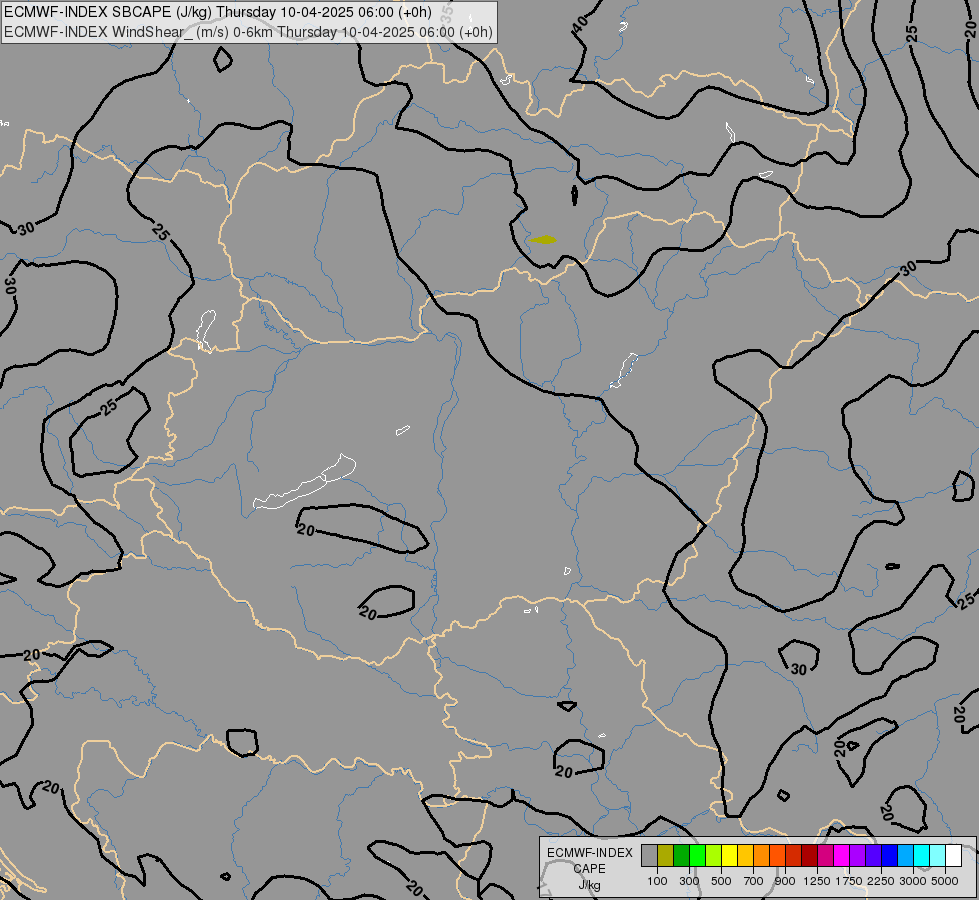Viewport: 979px width, 900px height.
Task: Click the J/kg unit label in legend
Action: (589, 885)
